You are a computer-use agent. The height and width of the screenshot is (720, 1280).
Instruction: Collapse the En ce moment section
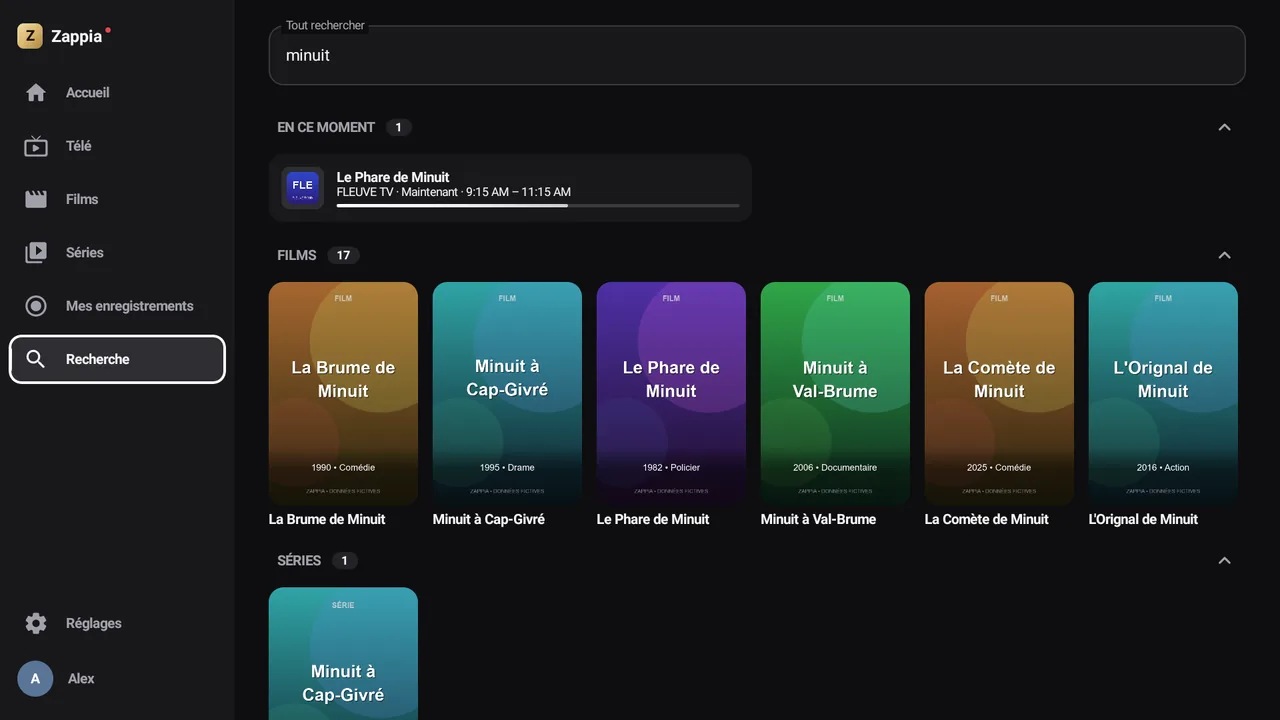pos(1224,127)
